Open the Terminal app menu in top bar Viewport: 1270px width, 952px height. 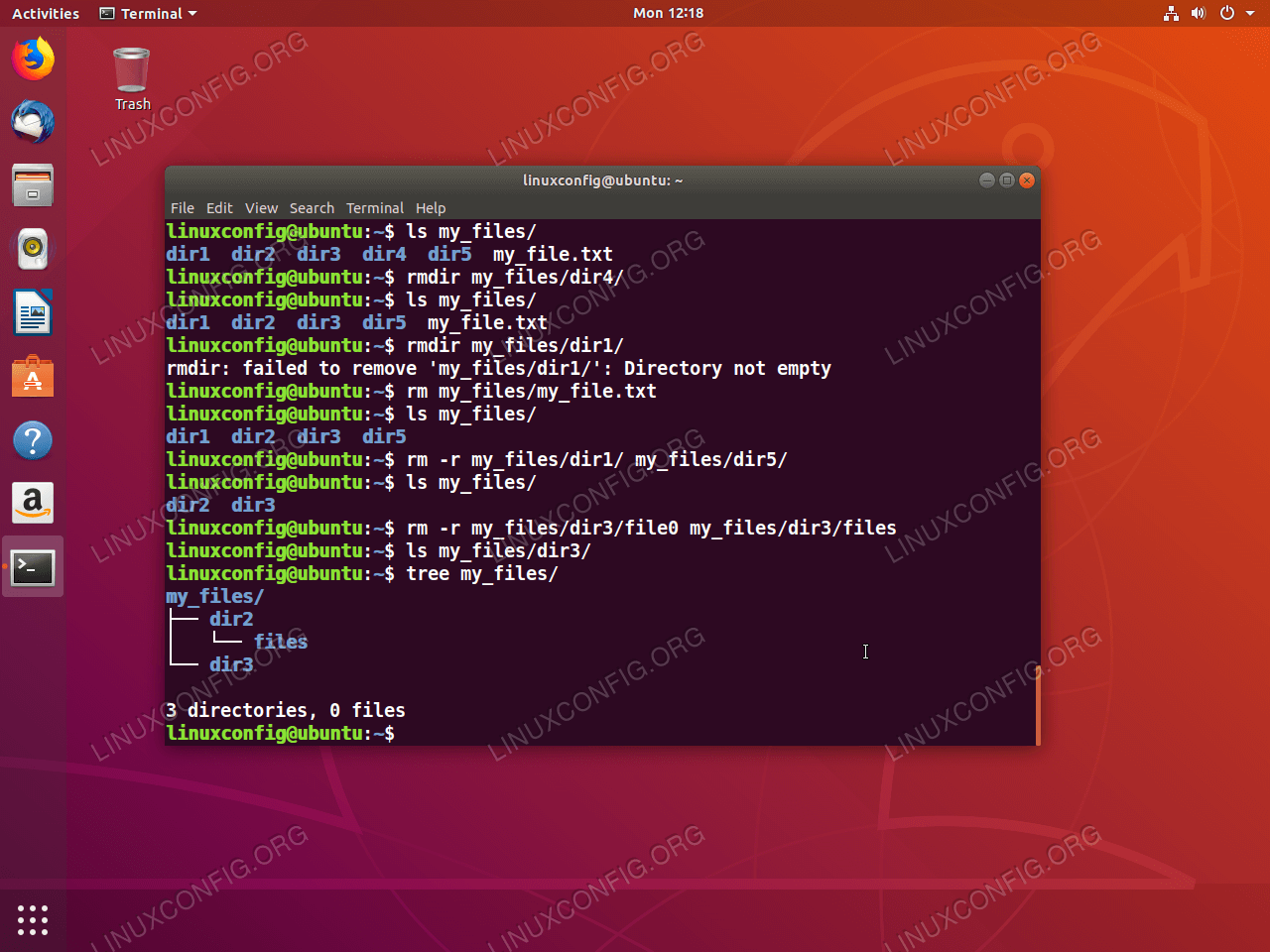147,13
